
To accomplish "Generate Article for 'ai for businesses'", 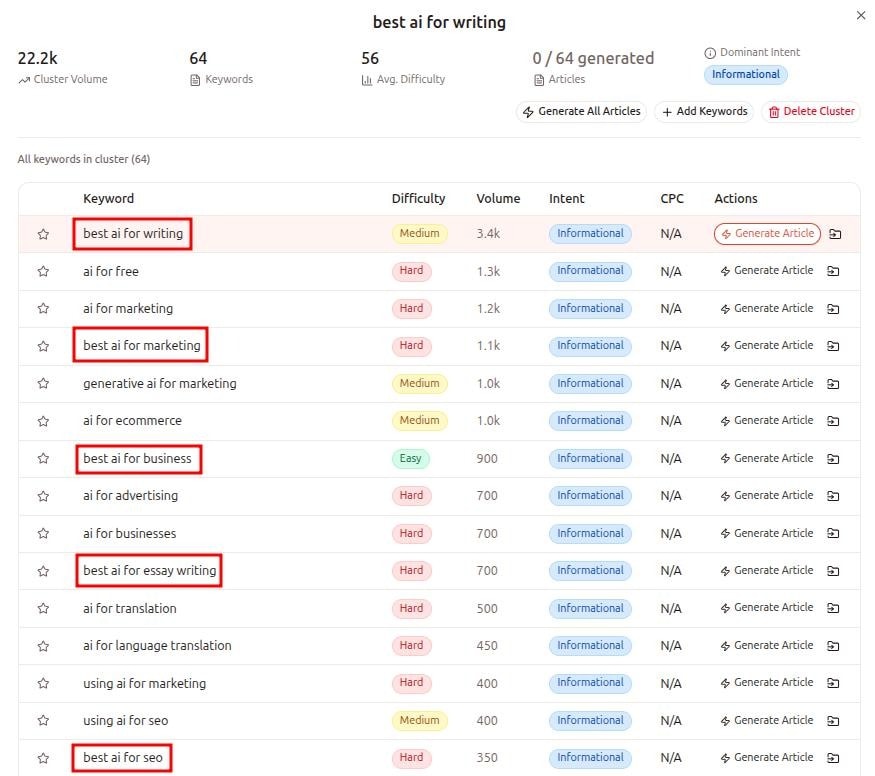I will [767, 533].
